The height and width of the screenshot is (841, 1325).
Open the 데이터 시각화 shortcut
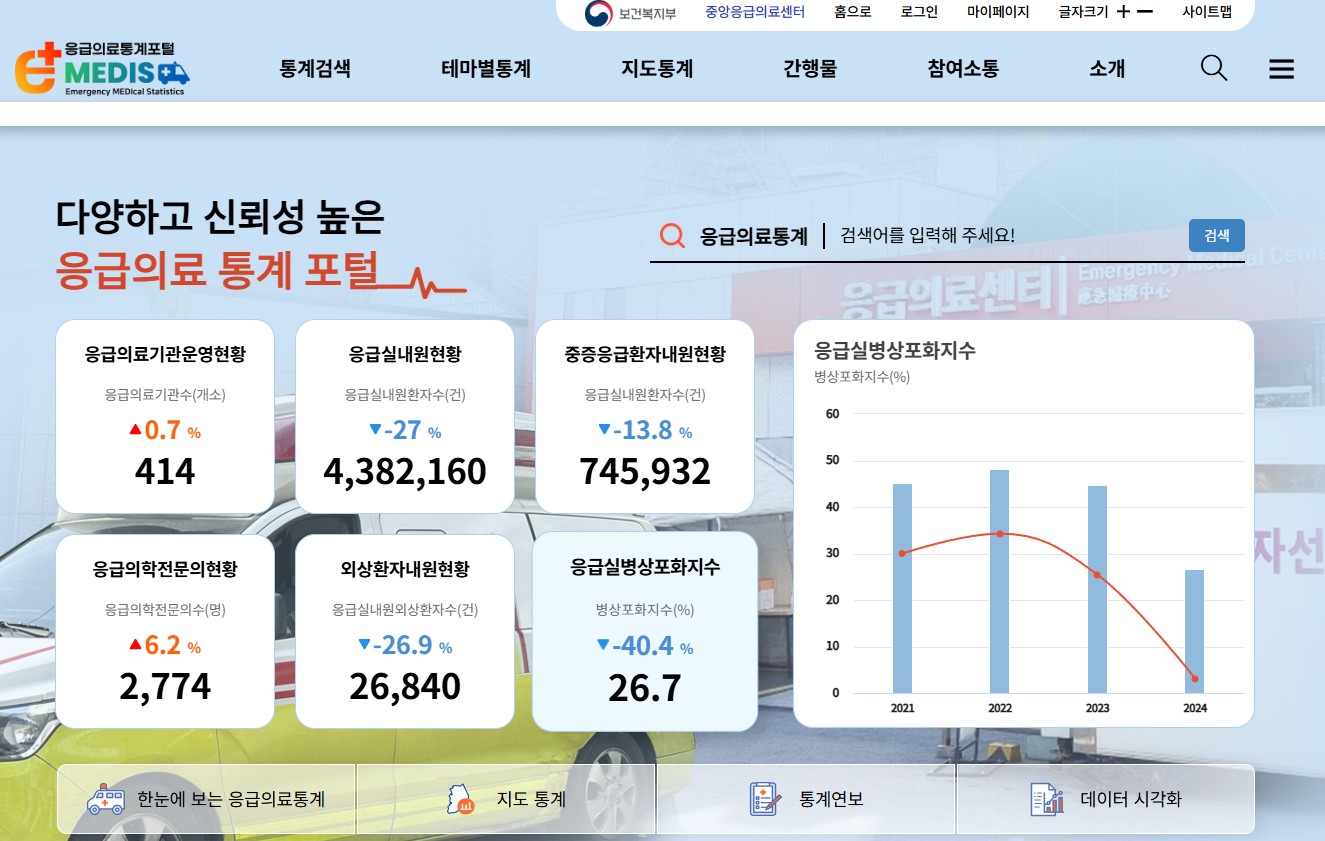1105,799
